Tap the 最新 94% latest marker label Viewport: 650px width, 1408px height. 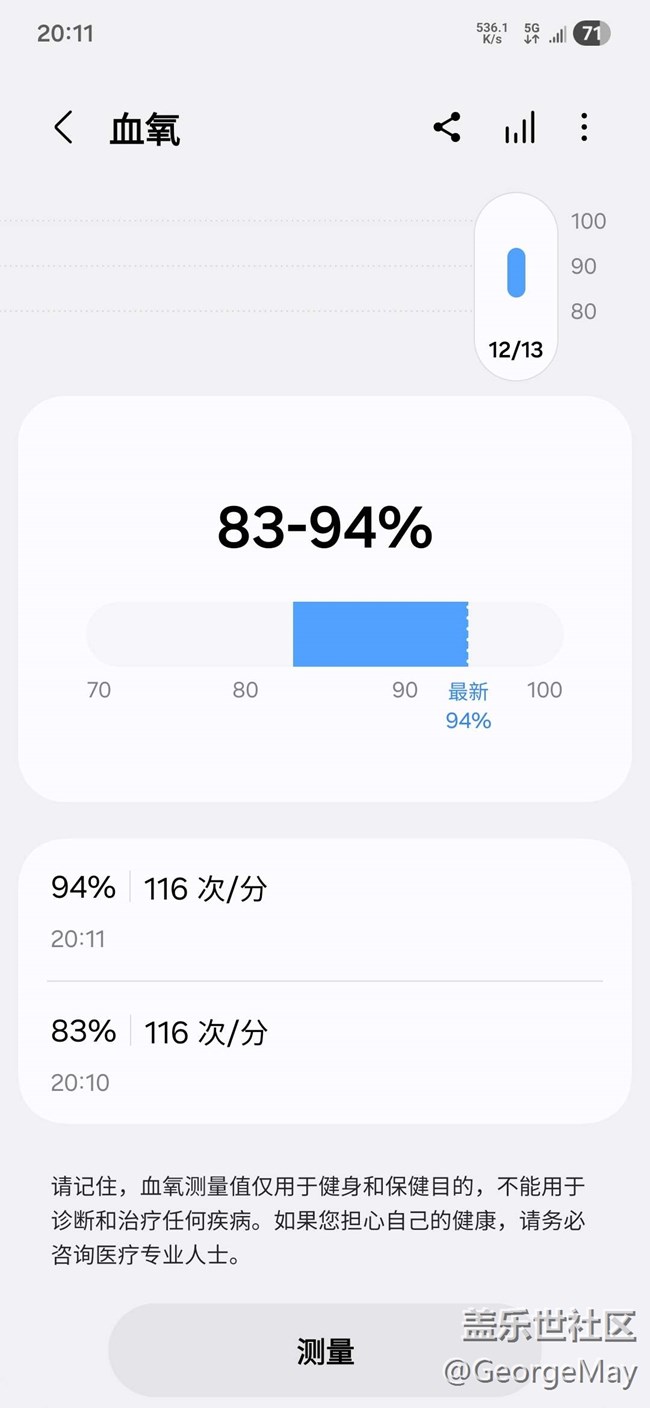click(x=468, y=705)
